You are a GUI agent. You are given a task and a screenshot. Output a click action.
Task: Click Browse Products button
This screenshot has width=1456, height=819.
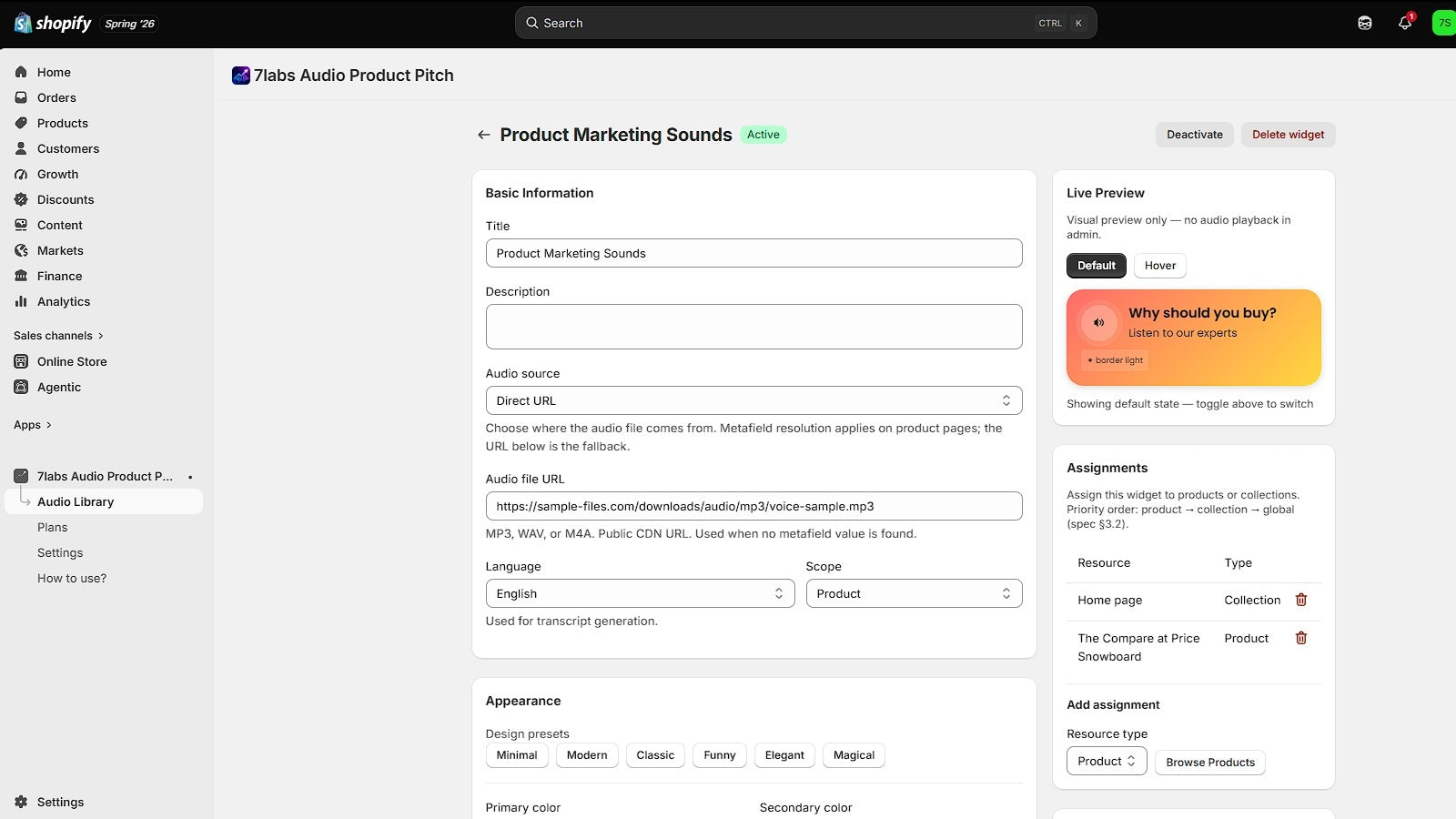click(1210, 763)
